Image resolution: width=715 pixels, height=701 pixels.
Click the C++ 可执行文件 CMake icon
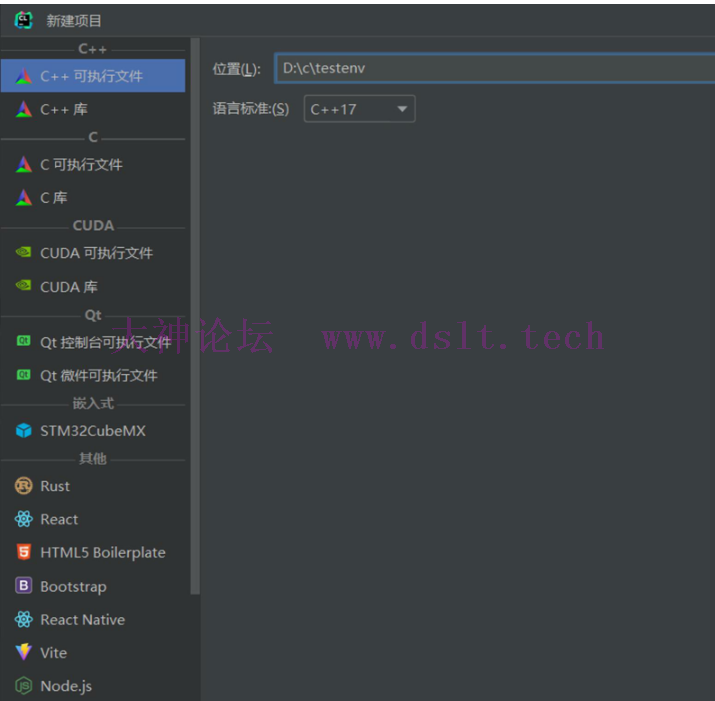24,76
